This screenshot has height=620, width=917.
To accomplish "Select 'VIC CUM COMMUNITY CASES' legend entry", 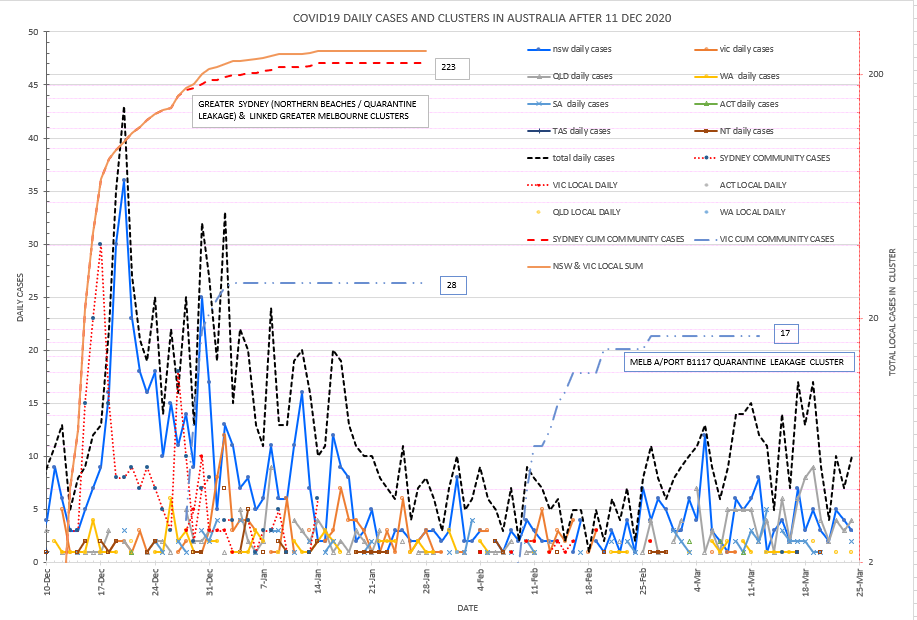I will 764,239.
